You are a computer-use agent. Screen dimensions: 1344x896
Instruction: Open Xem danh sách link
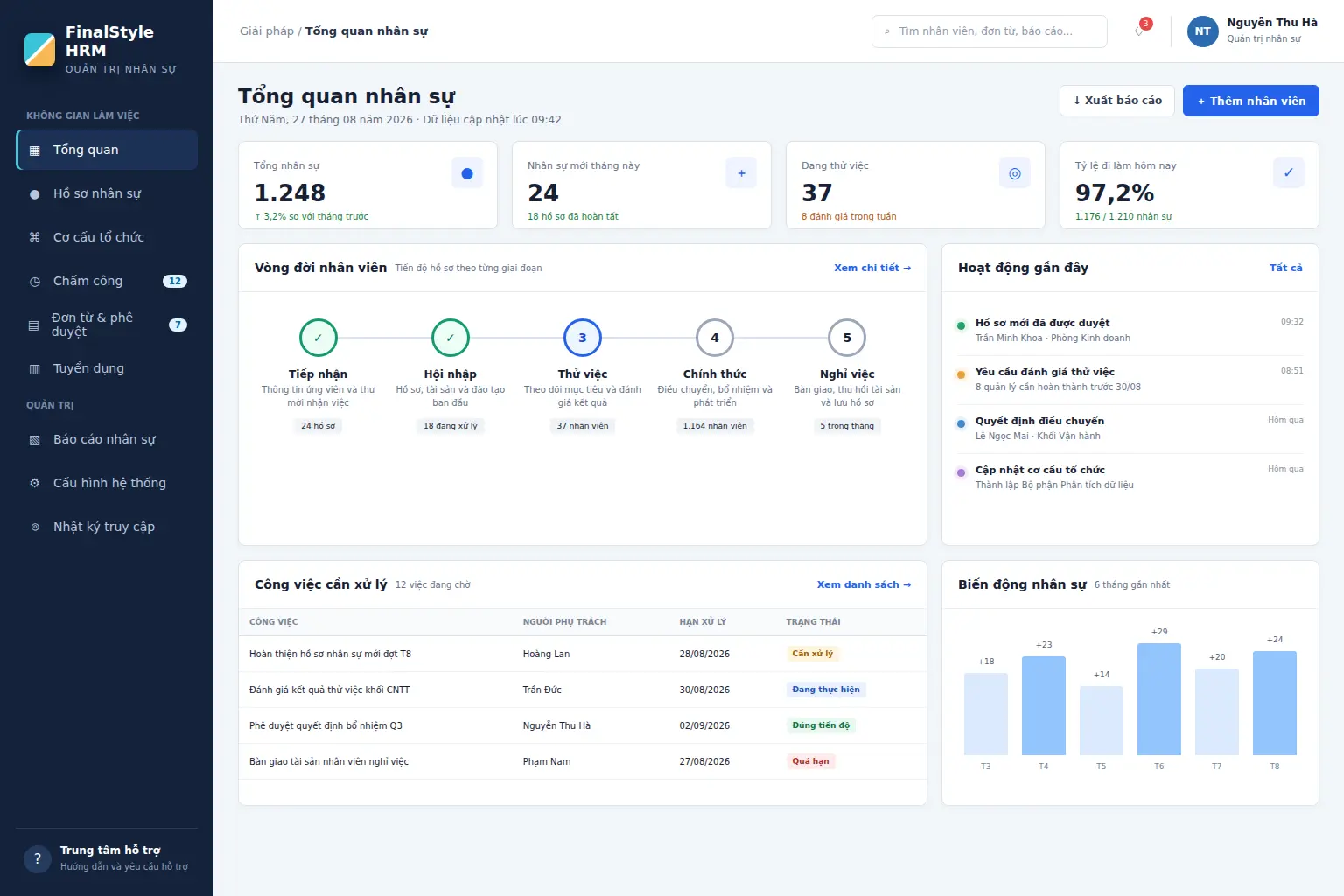tap(864, 584)
